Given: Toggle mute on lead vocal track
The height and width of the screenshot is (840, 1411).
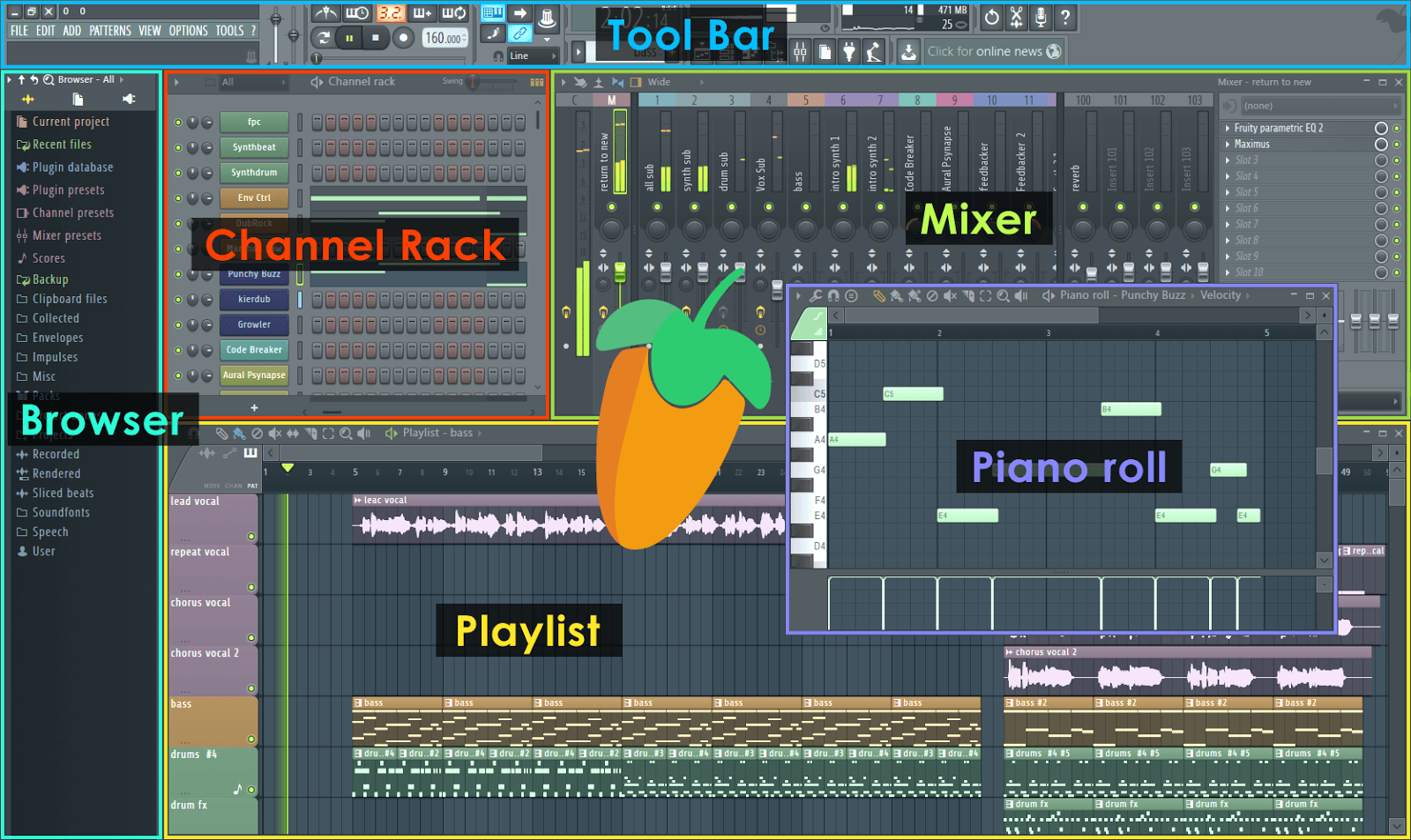Looking at the screenshot, I should 251,537.
